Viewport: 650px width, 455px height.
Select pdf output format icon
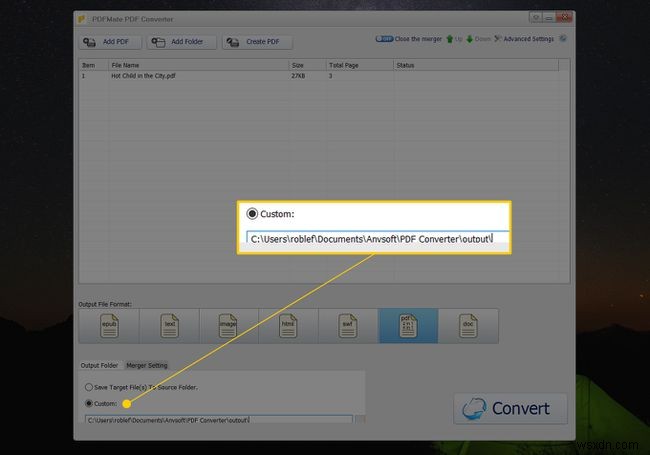point(408,326)
